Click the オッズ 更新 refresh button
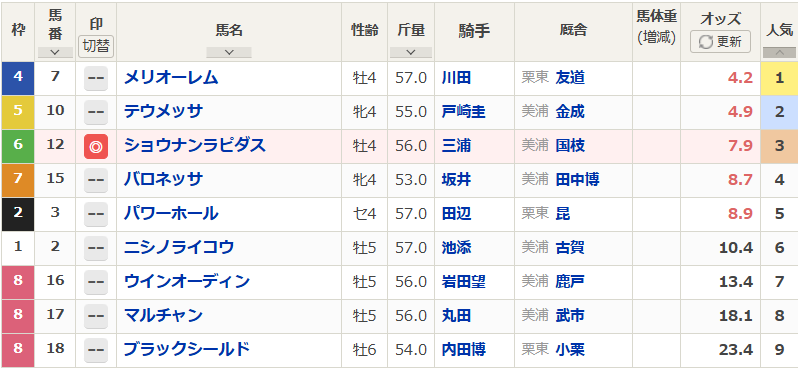Viewport: 798px width, 368px height. 720,42
